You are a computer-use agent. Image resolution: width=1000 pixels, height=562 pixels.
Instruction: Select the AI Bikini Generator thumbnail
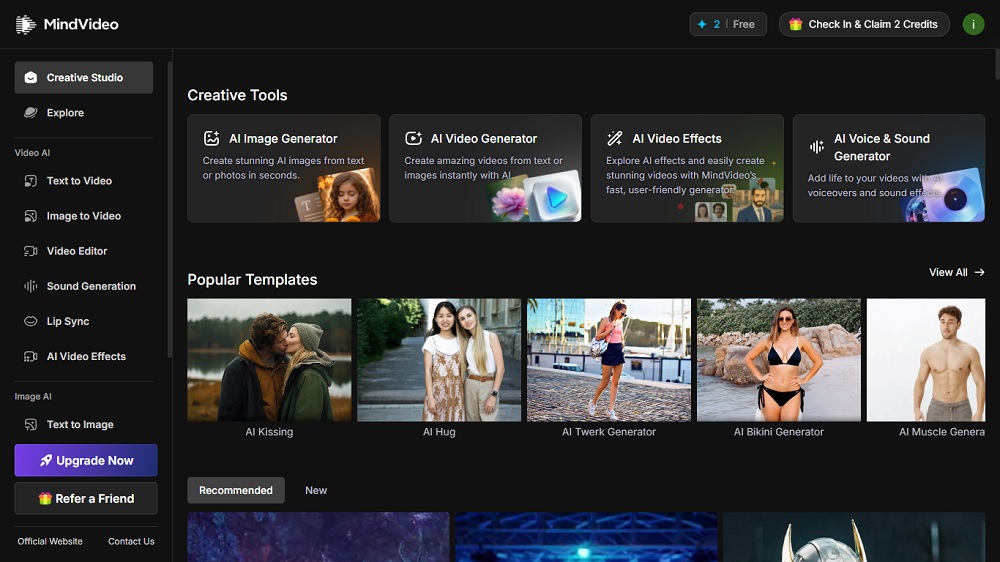click(x=779, y=360)
